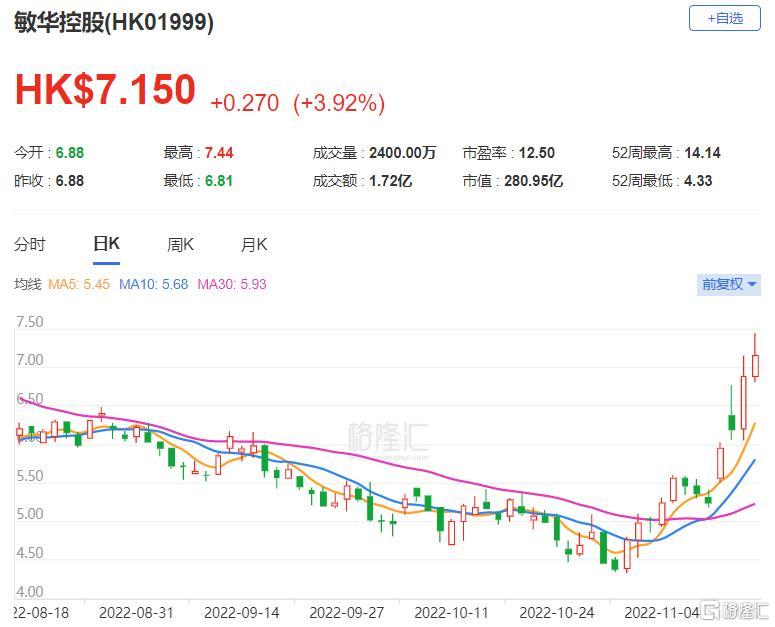Click the current price HK$7.150
The height and width of the screenshot is (627, 775).
[x=105, y=89]
